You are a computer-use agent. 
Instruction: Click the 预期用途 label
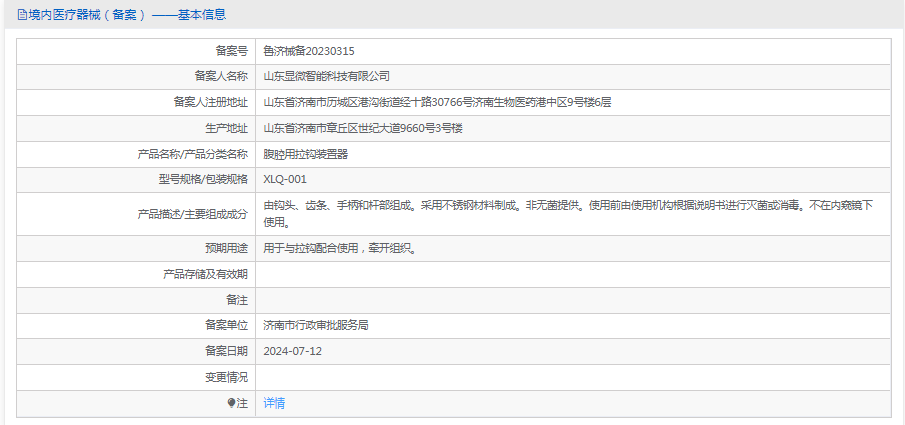click(226, 249)
